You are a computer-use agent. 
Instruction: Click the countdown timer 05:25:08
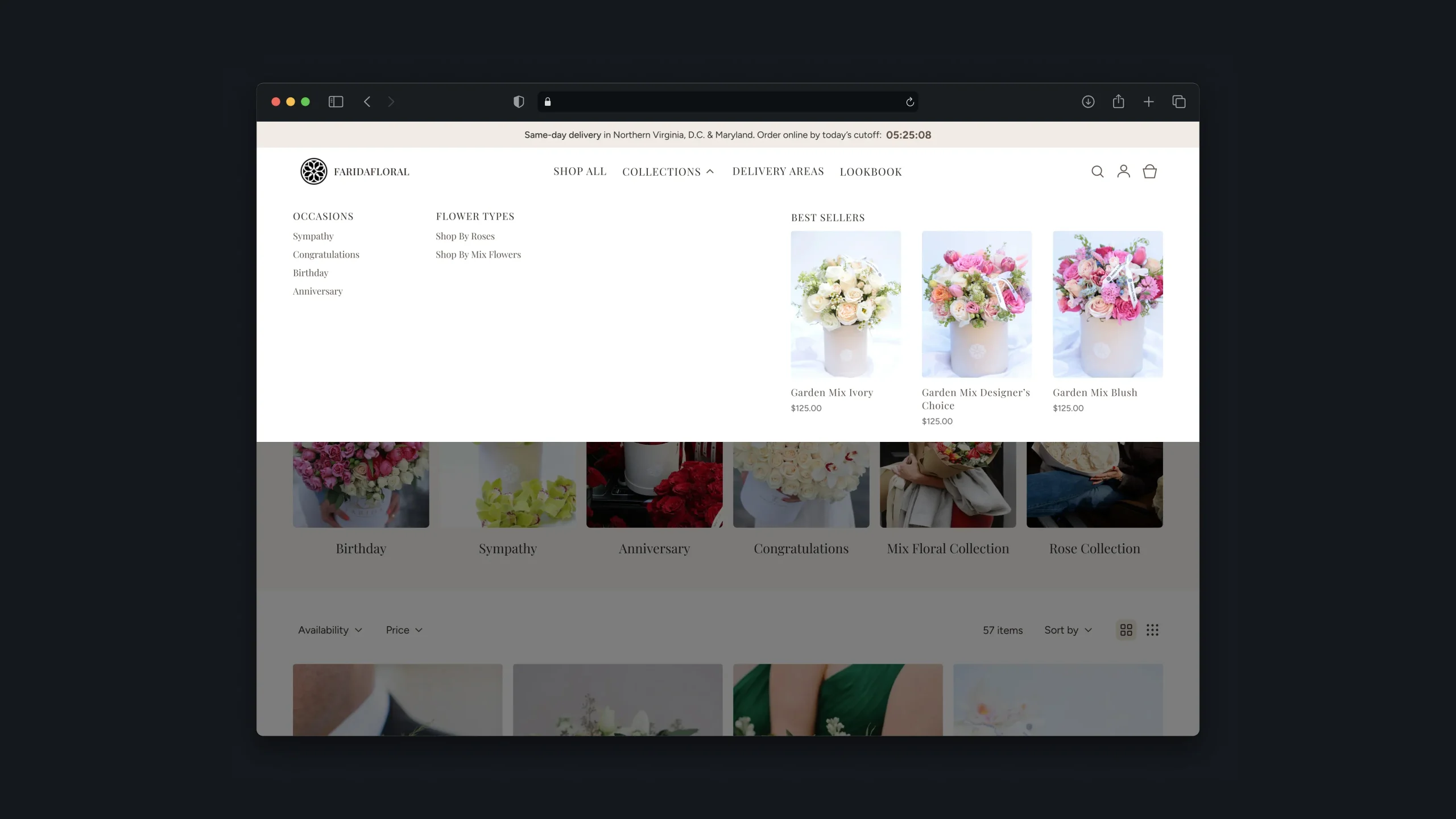point(908,135)
